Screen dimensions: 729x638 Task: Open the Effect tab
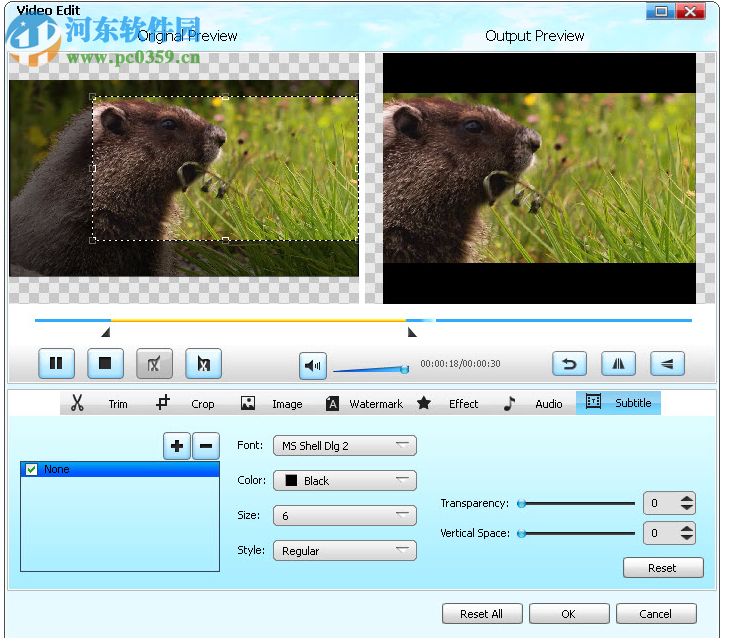[x=464, y=404]
